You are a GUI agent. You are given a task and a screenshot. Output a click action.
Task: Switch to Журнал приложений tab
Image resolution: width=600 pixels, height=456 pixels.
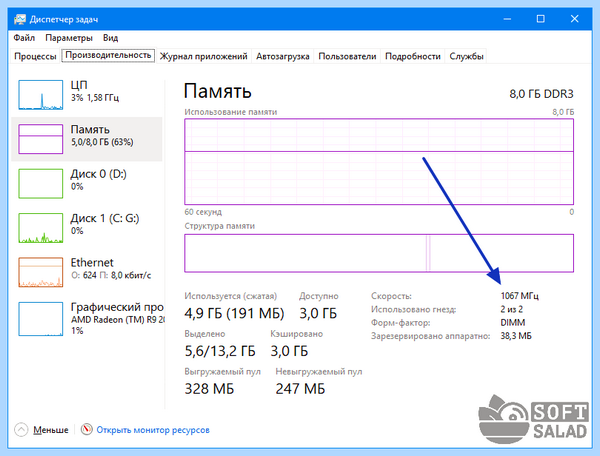point(204,56)
